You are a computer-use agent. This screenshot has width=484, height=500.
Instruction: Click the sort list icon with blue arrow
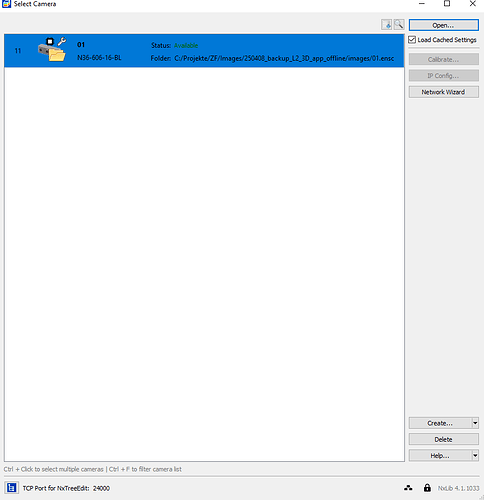[387, 24]
